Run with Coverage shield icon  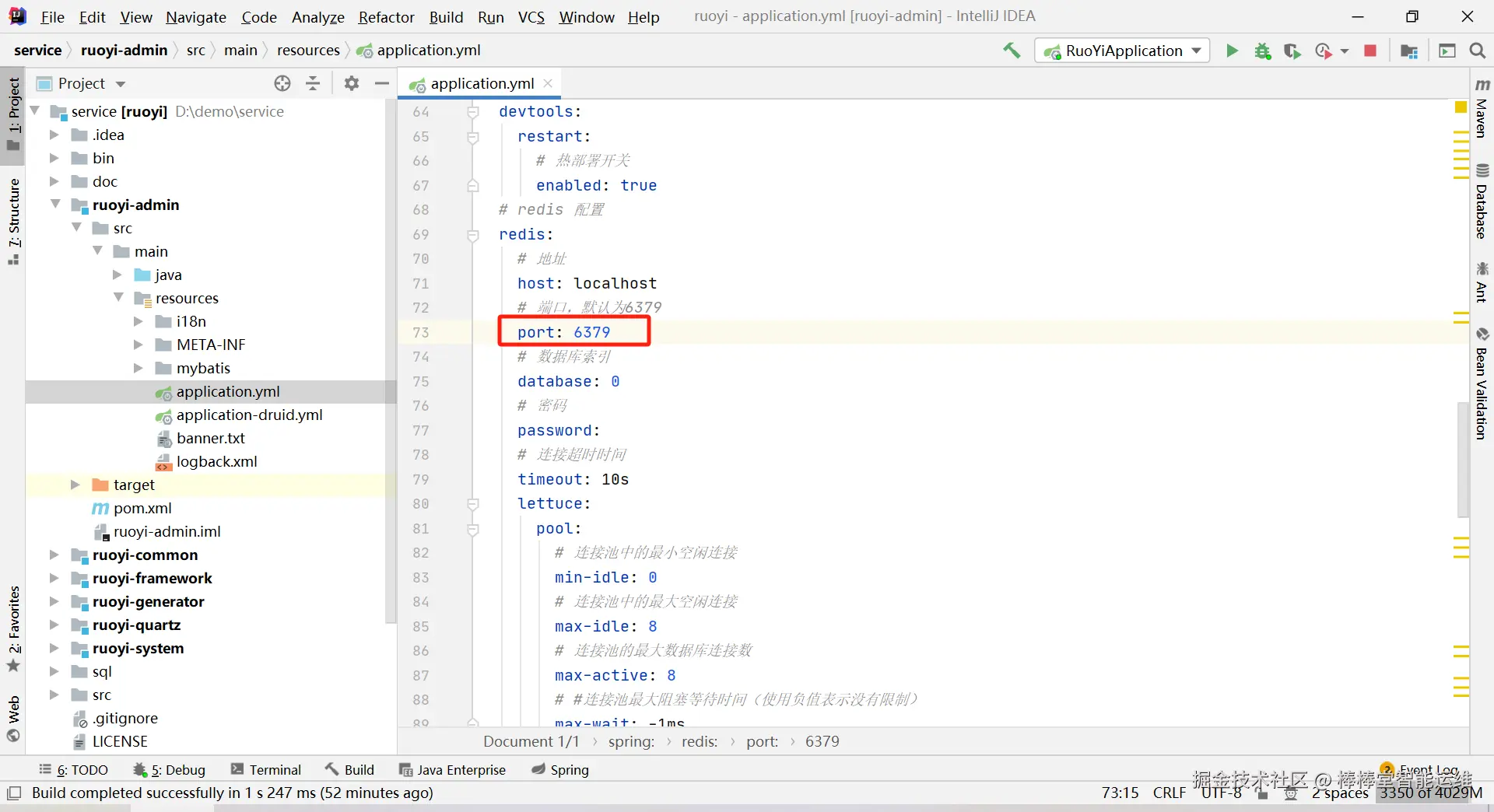click(x=1292, y=51)
